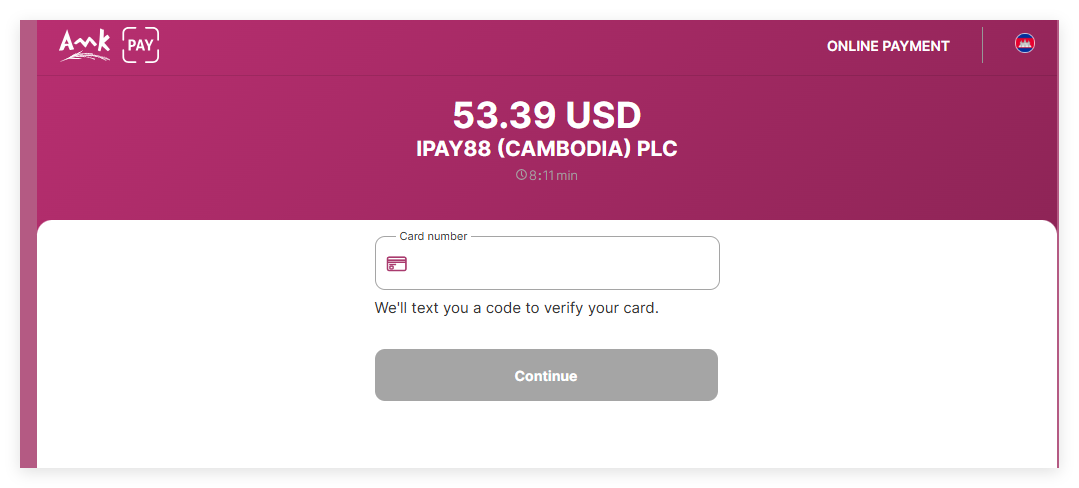Click the 8:11 min countdown timer text
The width and height of the screenshot is (1079, 488).
[554, 176]
